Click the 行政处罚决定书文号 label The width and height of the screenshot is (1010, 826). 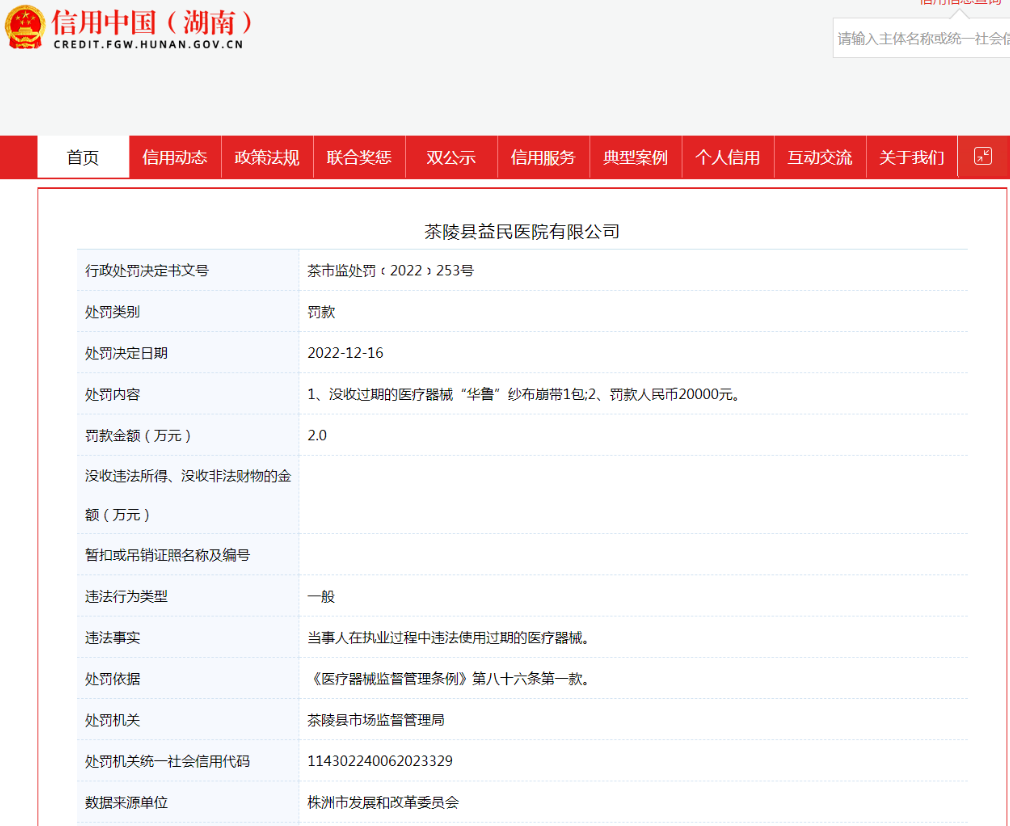pos(147,271)
